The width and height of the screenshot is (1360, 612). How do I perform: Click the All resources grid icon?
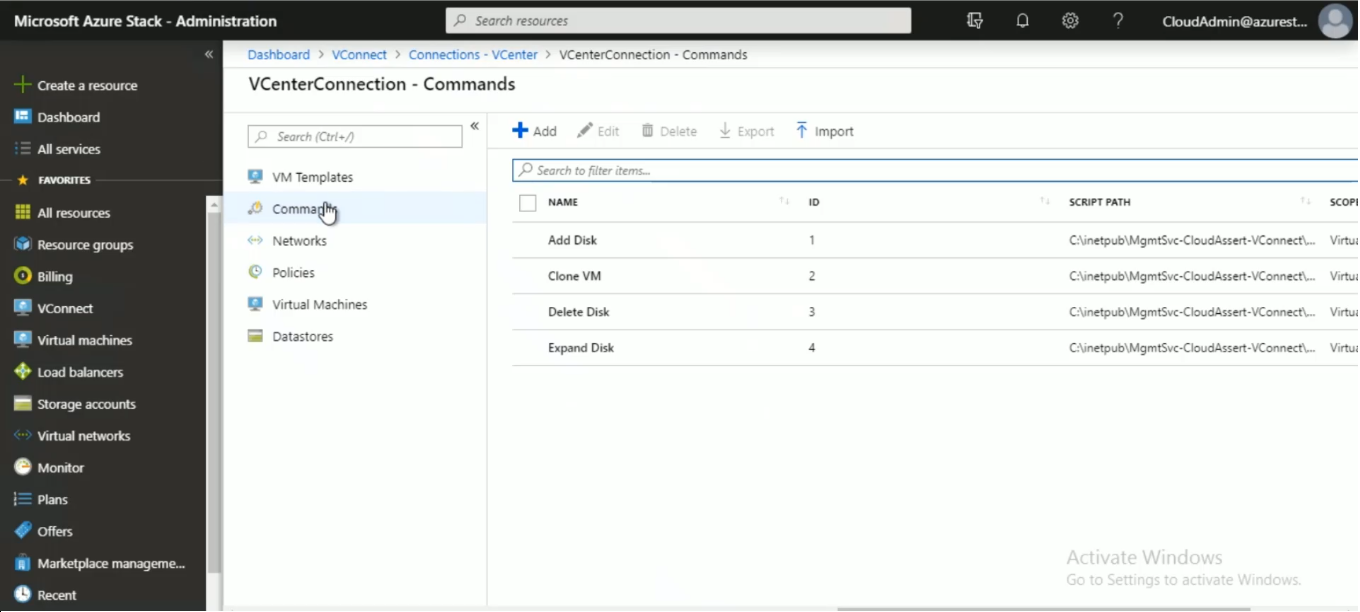[x=22, y=213]
